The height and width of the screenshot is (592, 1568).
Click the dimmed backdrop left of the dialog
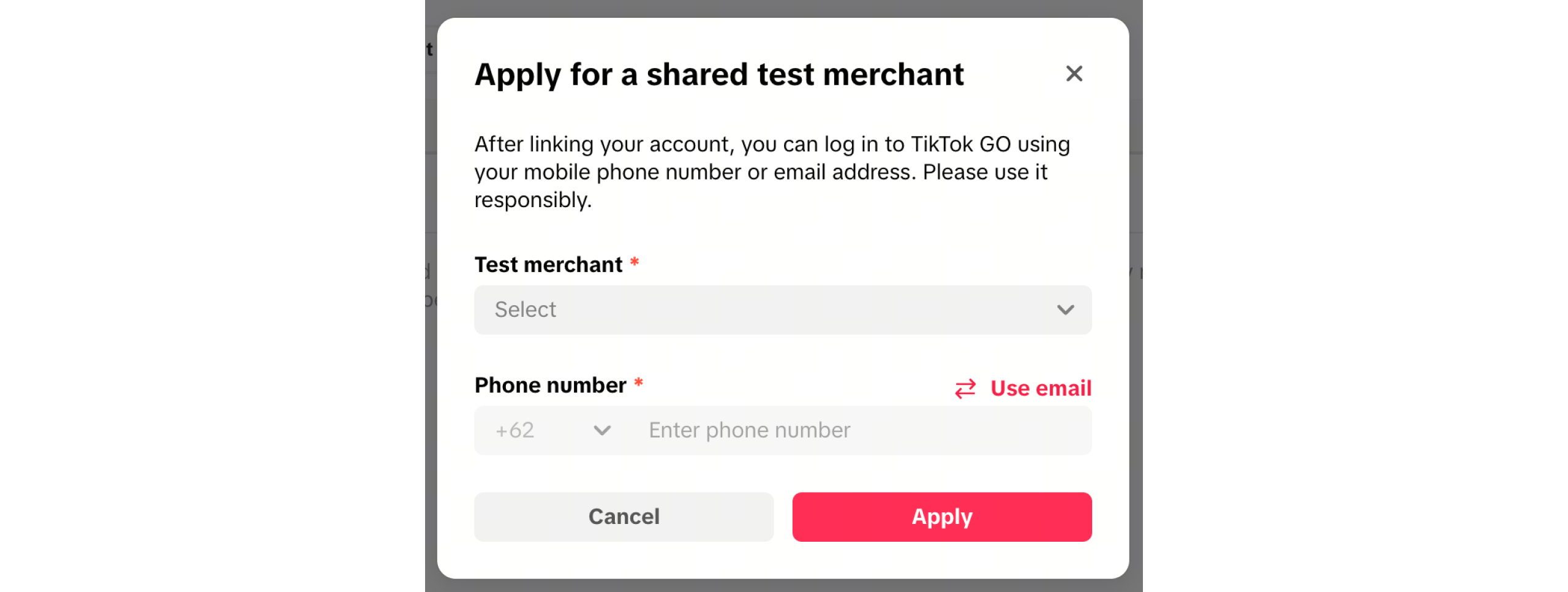tap(431, 368)
